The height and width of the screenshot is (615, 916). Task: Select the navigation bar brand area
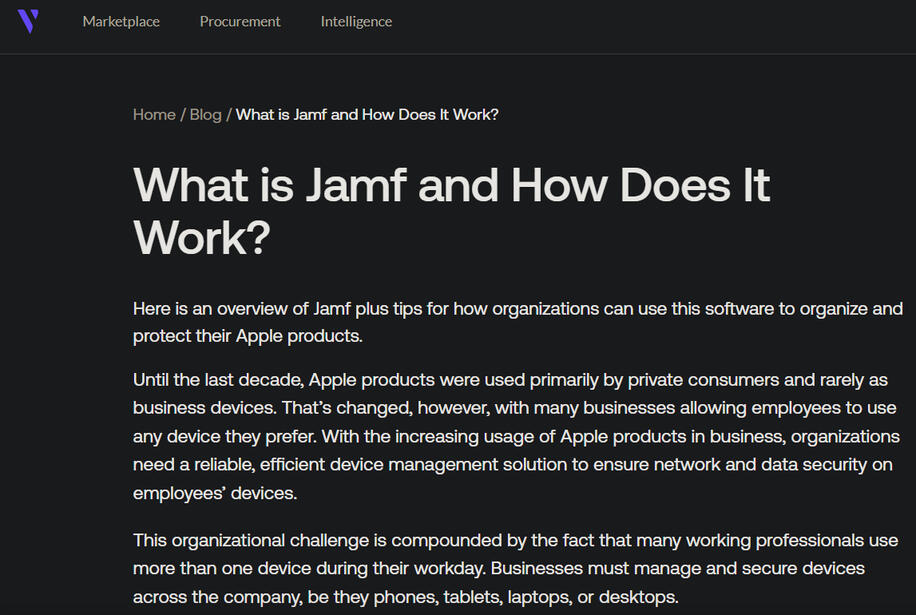click(30, 20)
